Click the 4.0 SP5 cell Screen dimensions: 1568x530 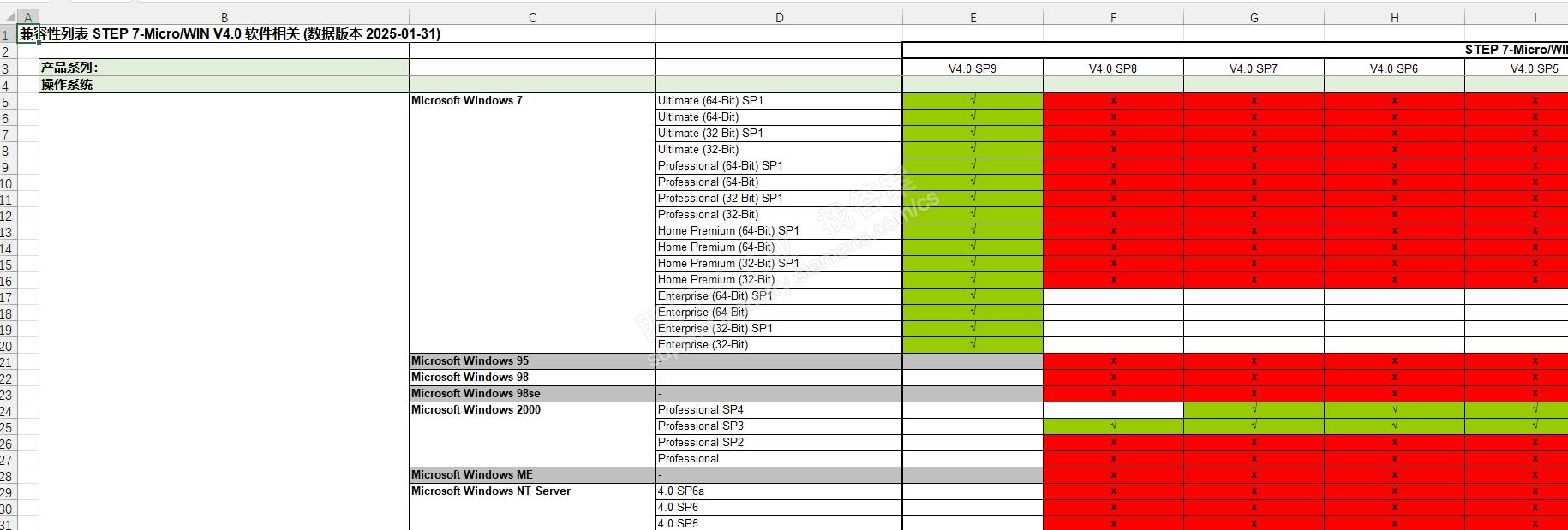(x=779, y=523)
